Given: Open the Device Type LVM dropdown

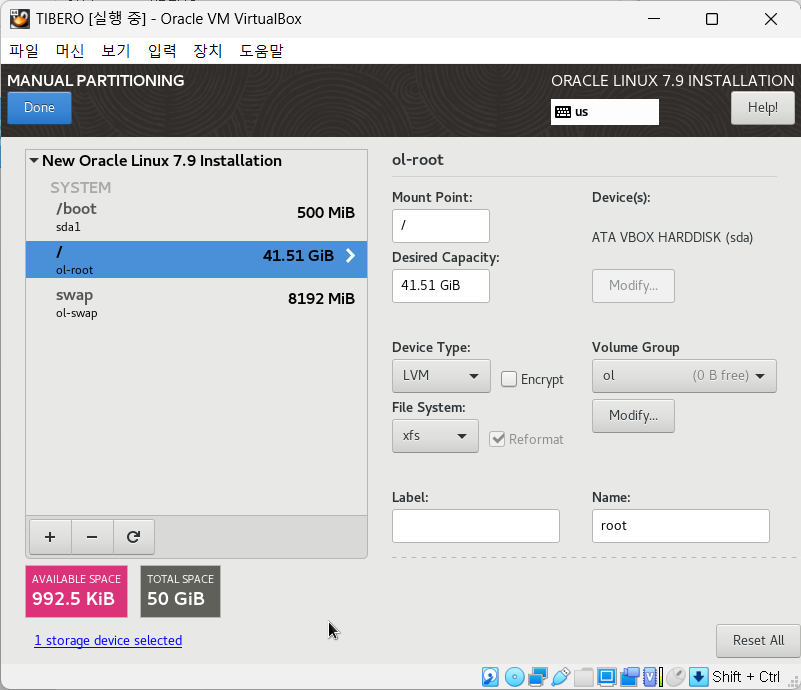Looking at the screenshot, I should pos(441,376).
